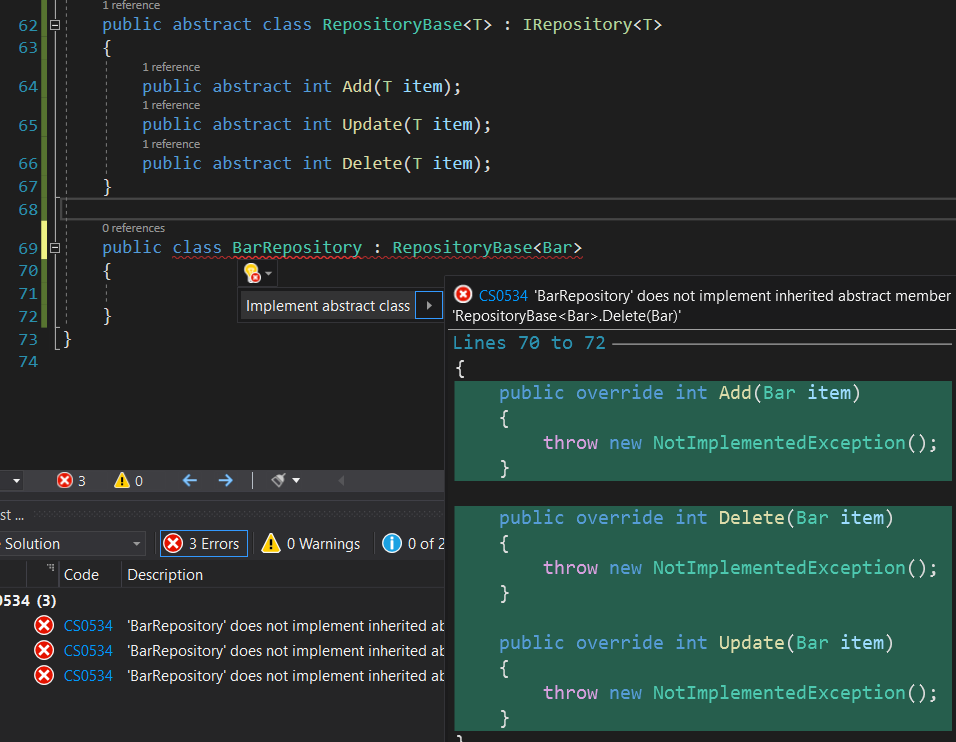
Task: Click the code cleanup broom icon
Action: point(279,480)
